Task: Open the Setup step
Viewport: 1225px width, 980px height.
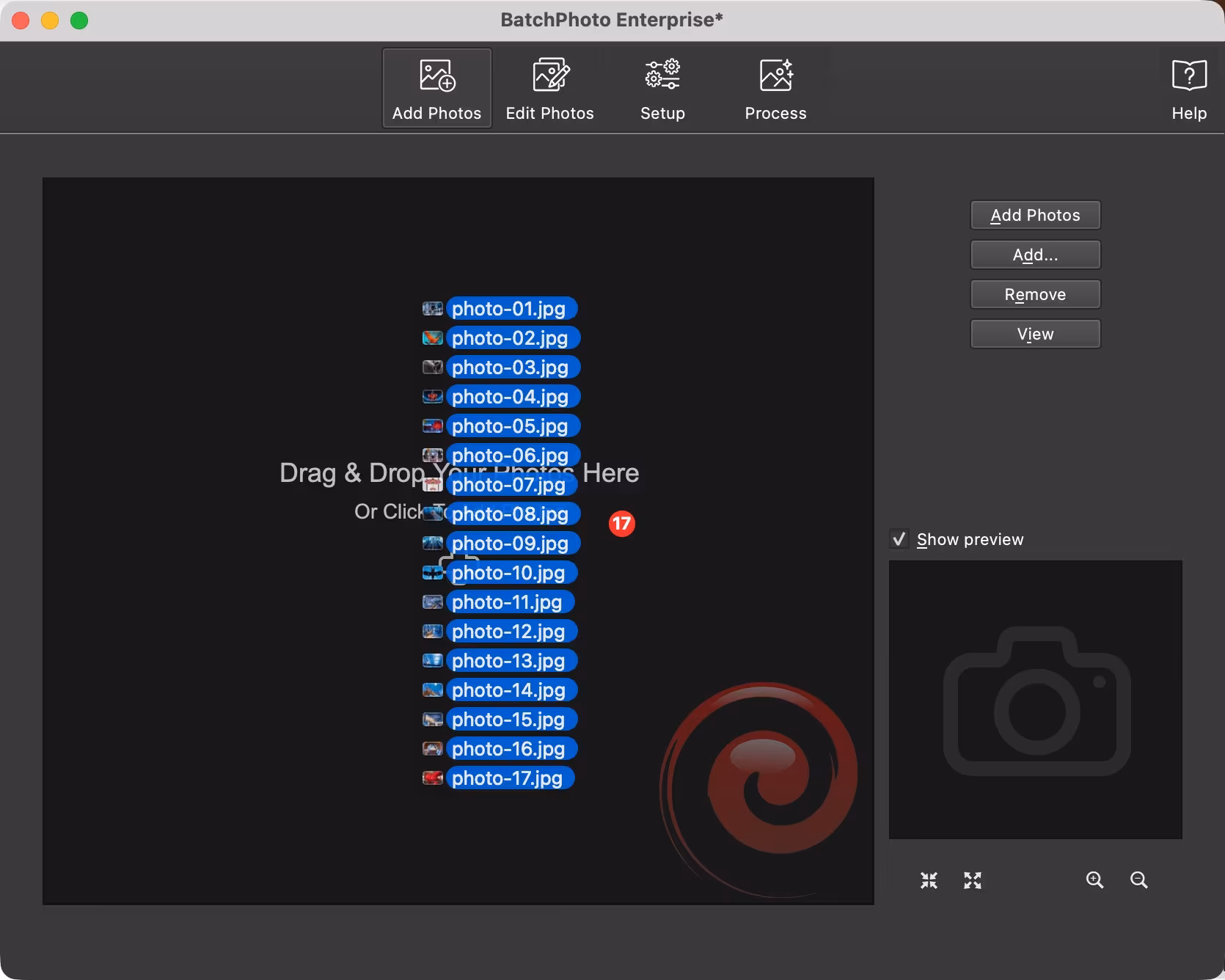Action: point(662,89)
